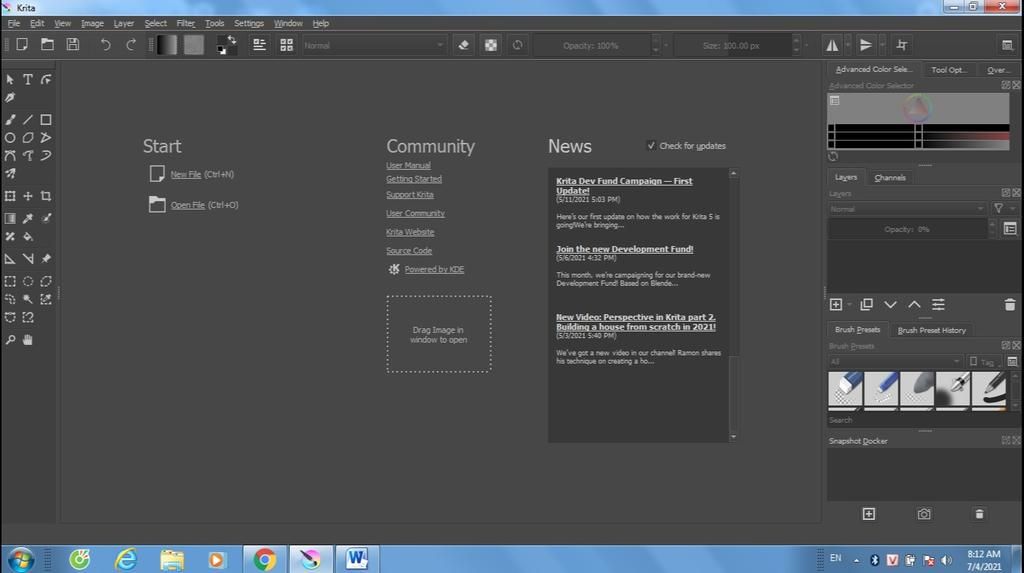Toggle the Vertical Mirror tool

pos(866,45)
